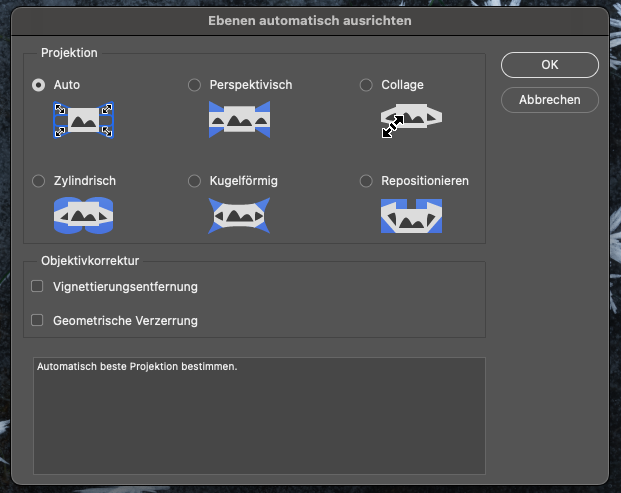Screen dimensions: 621x493
Task: Click the Abbrechen button
Action: [x=550, y=100]
